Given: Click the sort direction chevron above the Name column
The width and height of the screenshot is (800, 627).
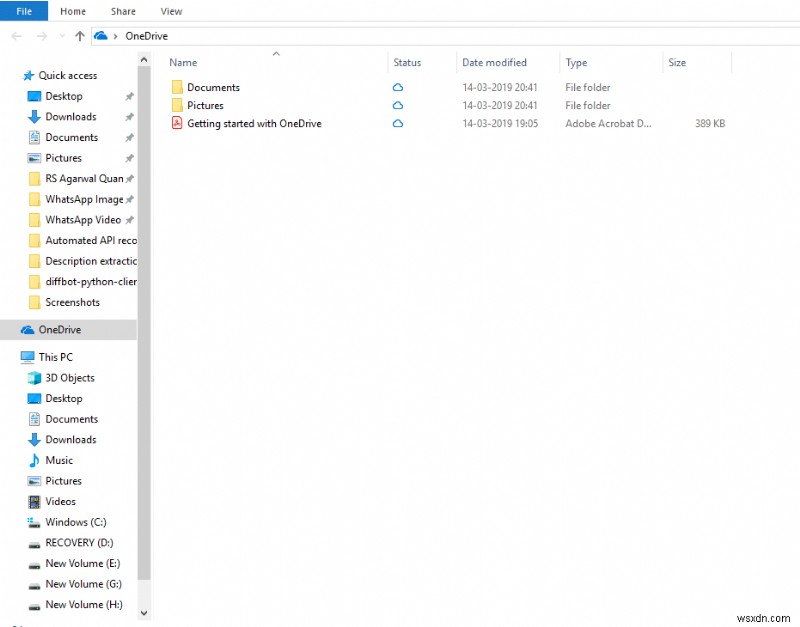Looking at the screenshot, I should pos(275,54).
